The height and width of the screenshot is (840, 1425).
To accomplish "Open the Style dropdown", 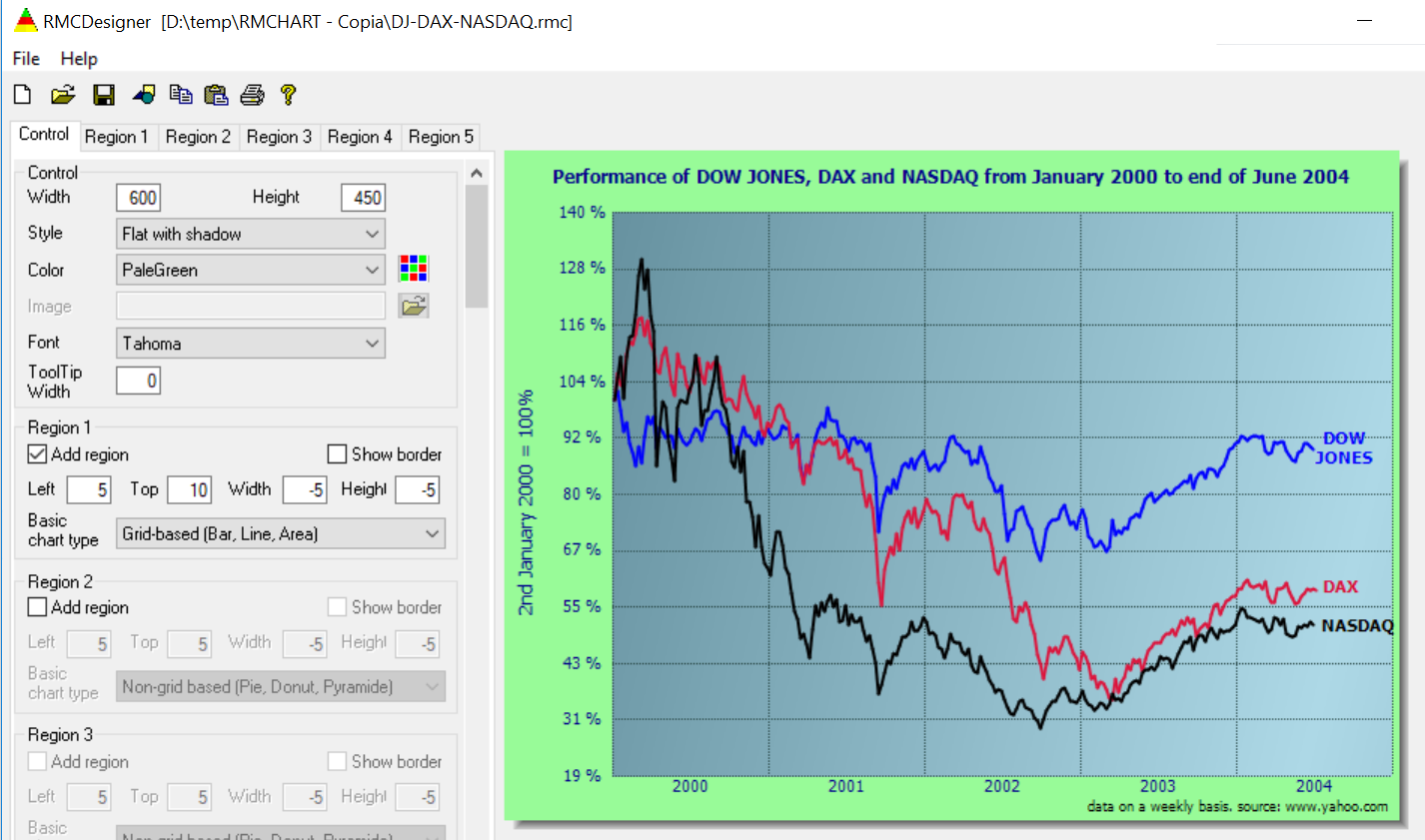I will click(251, 234).
